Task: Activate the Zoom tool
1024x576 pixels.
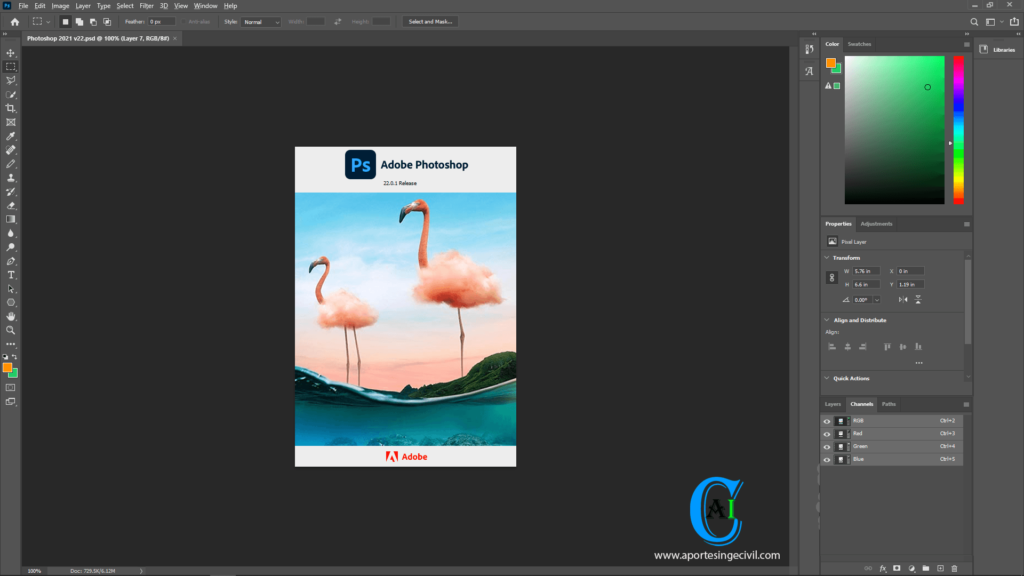Action: [x=11, y=329]
